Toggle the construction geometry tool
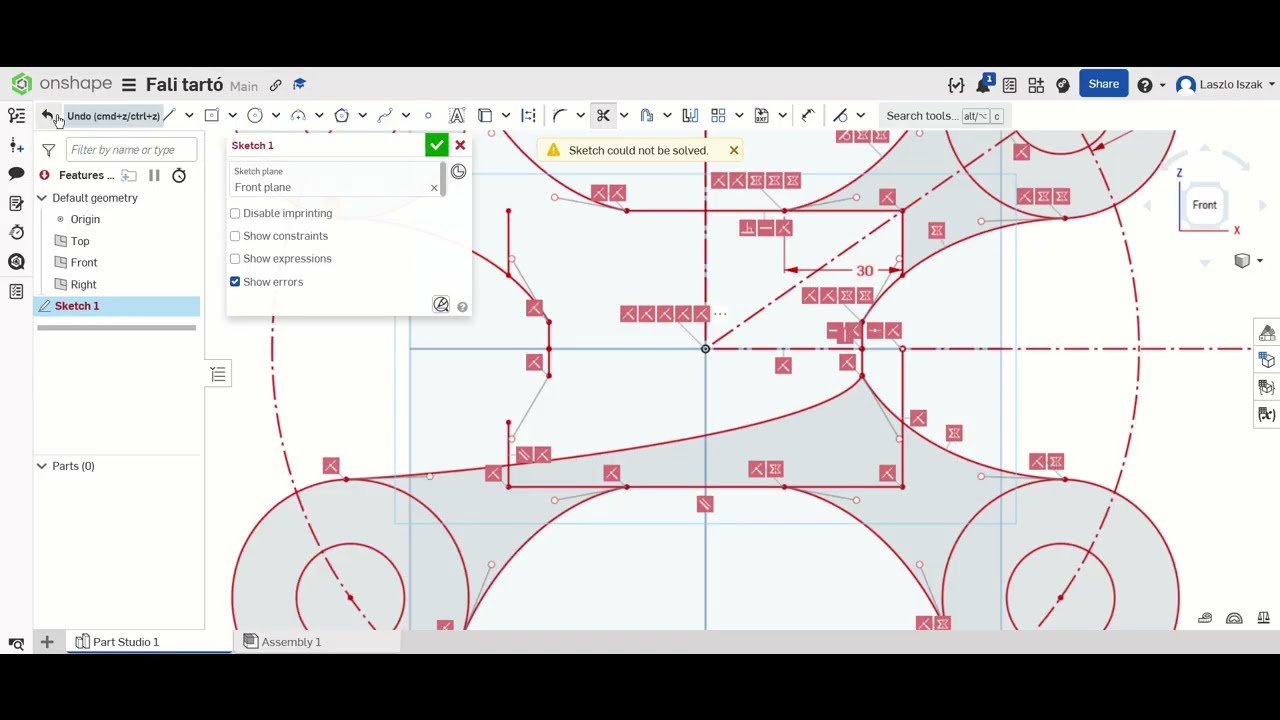The width and height of the screenshot is (1280, 720). tap(529, 116)
